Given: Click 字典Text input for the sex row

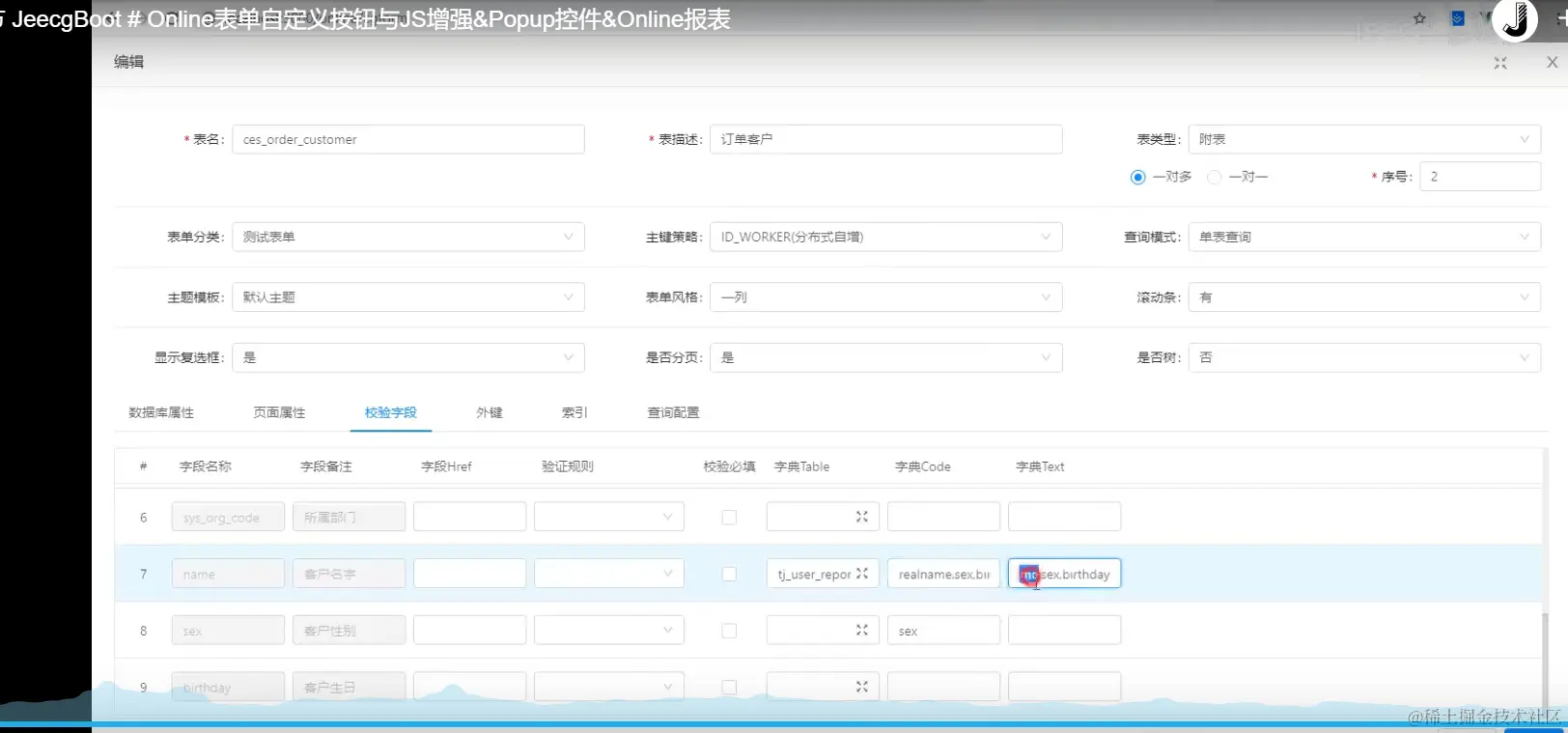Looking at the screenshot, I should point(1064,630).
